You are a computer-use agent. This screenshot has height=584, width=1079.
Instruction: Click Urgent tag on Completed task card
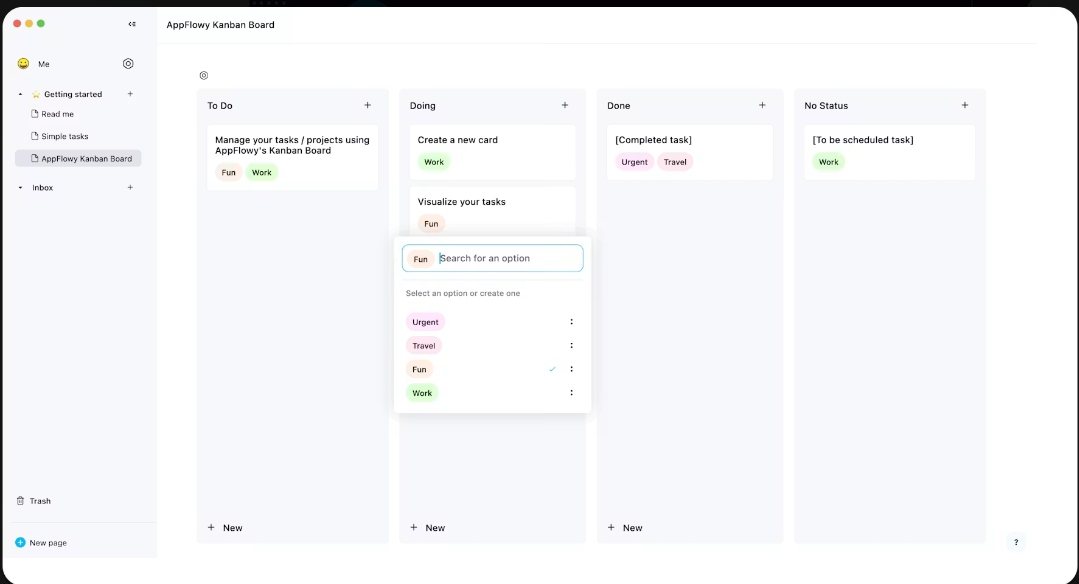634,162
